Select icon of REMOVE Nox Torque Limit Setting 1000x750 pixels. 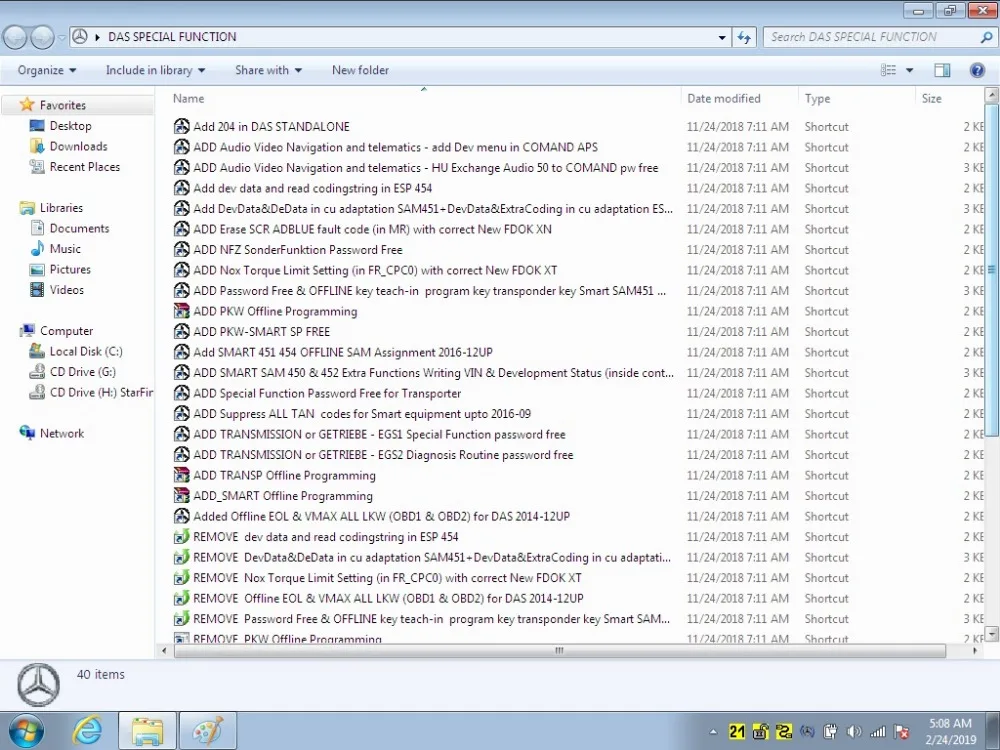coord(182,577)
